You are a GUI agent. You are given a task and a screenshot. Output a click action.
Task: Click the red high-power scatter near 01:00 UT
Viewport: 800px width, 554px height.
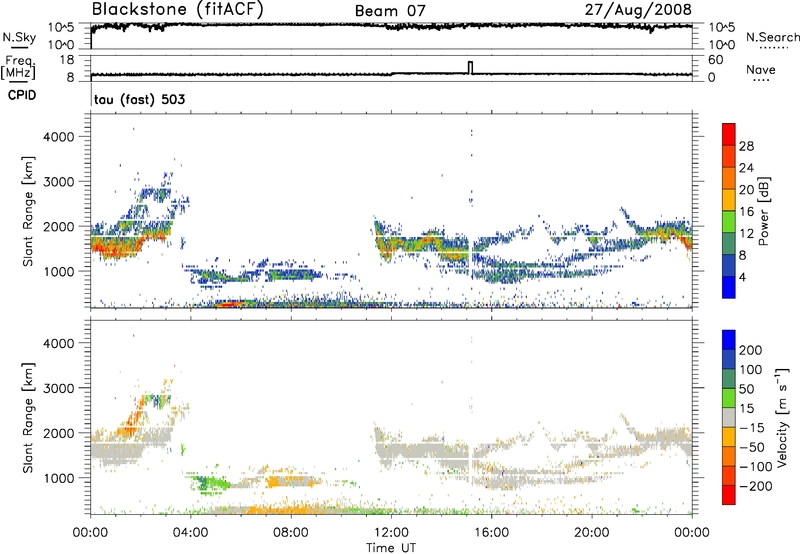[x=115, y=248]
